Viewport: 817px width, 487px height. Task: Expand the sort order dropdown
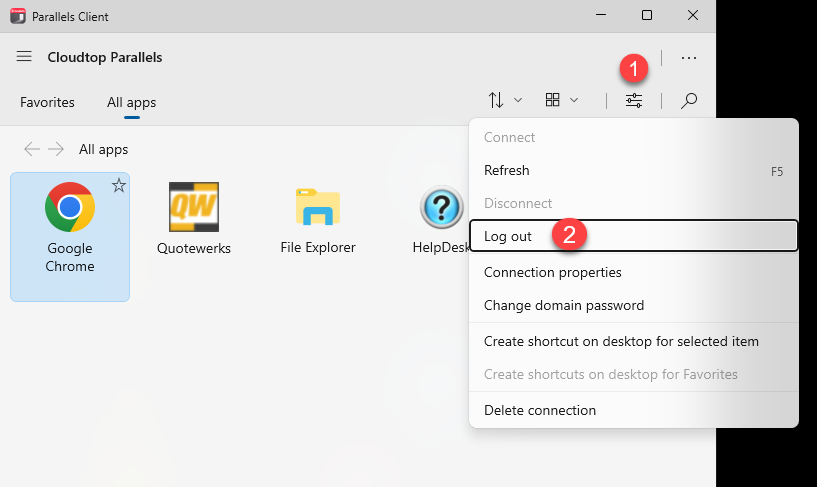pos(505,100)
